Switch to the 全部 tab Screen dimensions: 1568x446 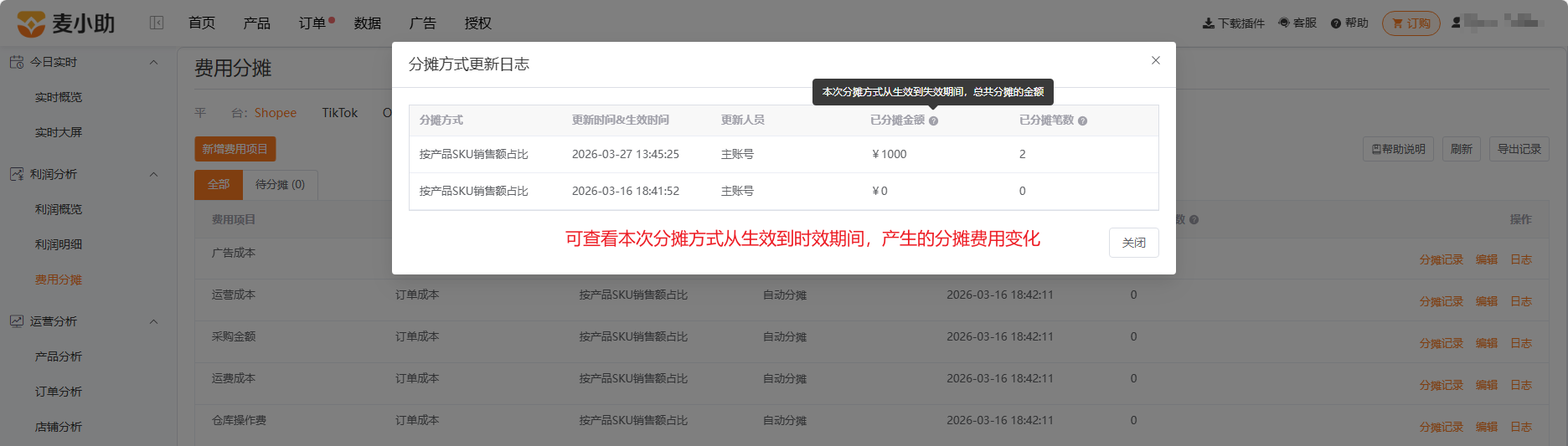[x=219, y=185]
